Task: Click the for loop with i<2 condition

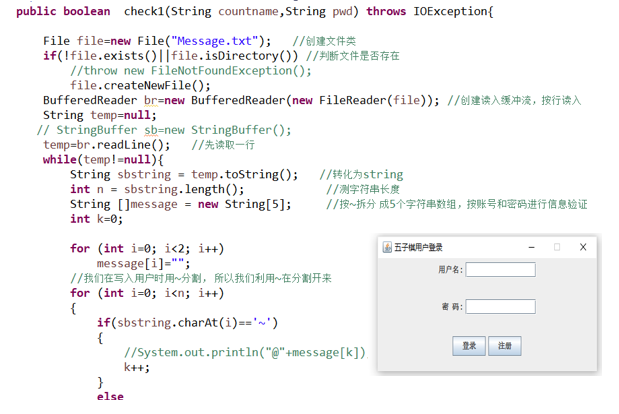Action: point(147,249)
